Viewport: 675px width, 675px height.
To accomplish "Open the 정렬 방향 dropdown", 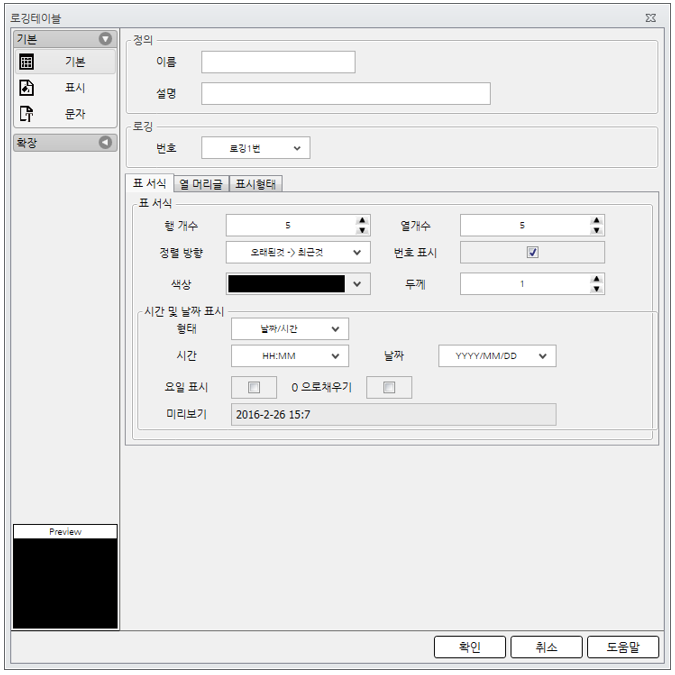I will 298,252.
